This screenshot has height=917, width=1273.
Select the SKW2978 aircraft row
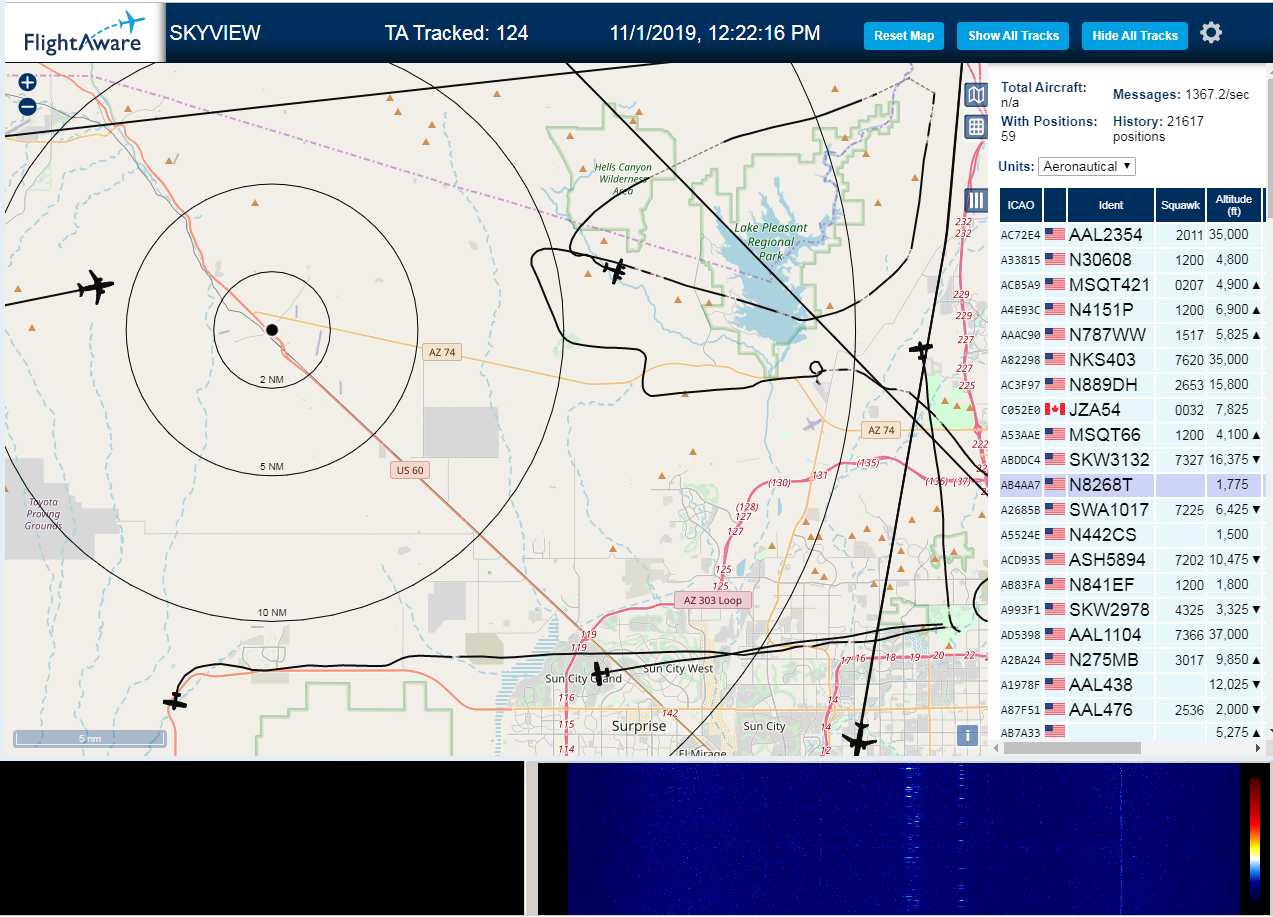point(1131,609)
